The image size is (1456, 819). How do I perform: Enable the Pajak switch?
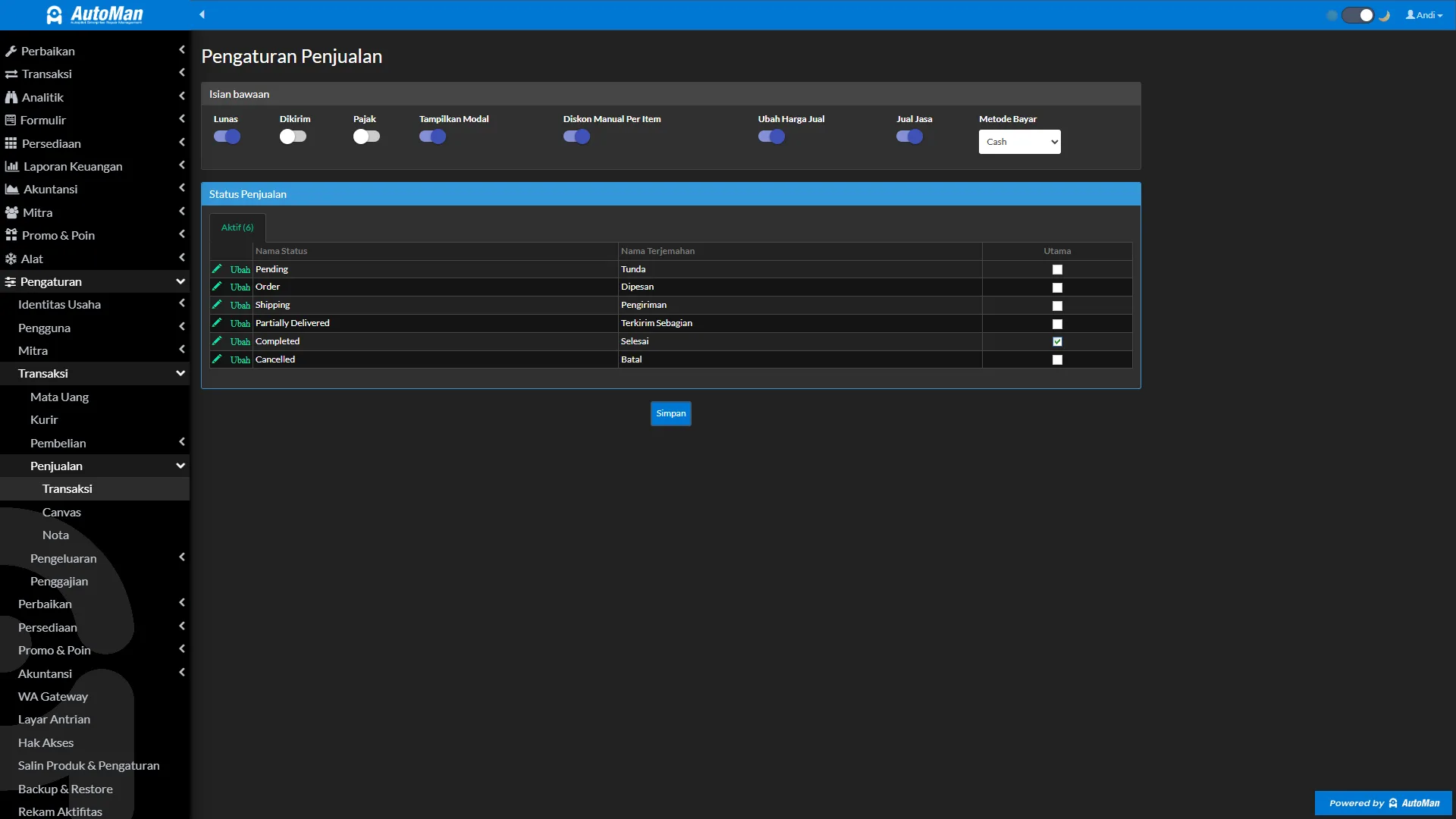[x=366, y=136]
